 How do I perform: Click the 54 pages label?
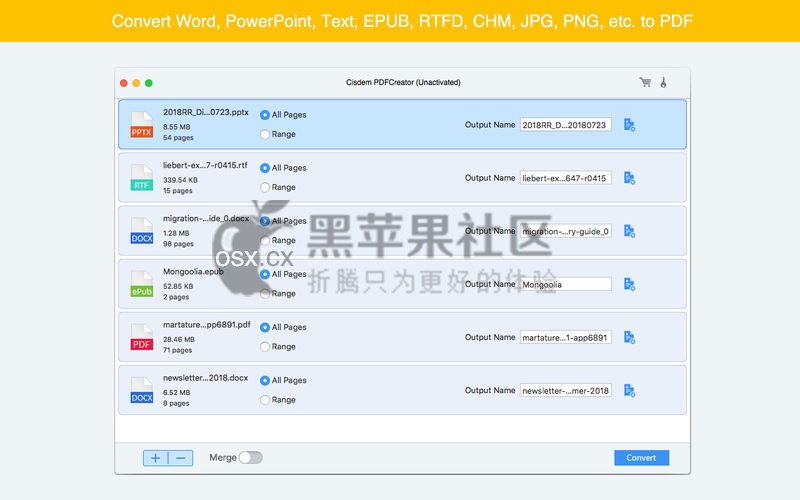[178, 138]
